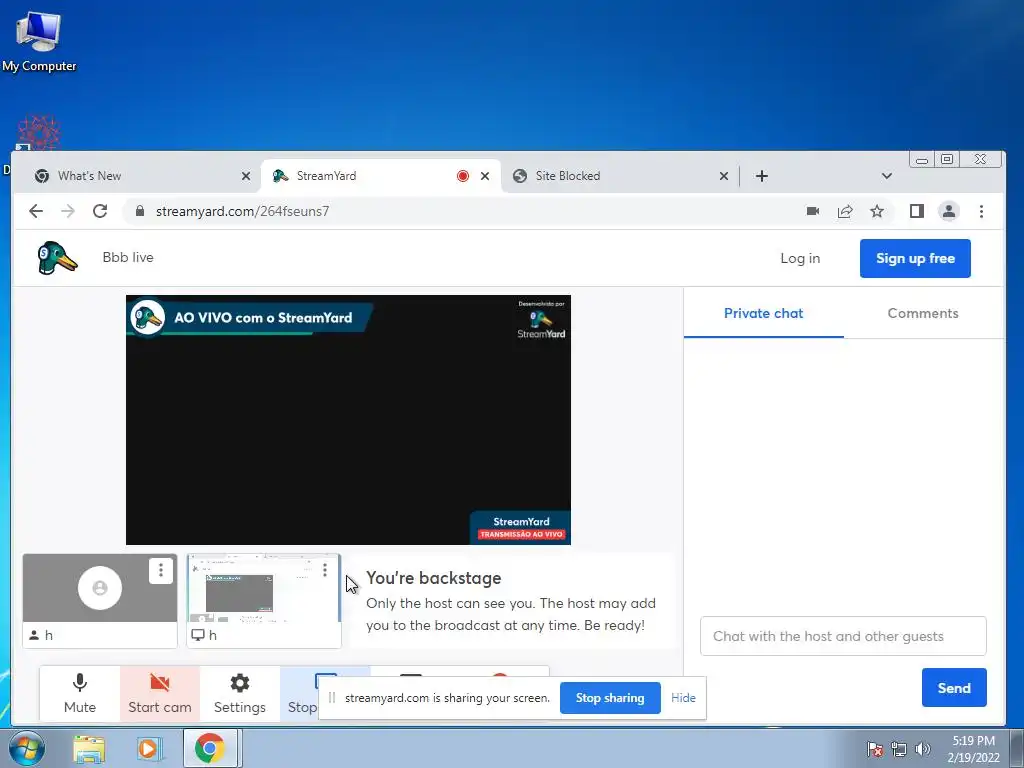Viewport: 1024px width, 768px height.
Task: Open StreamYard Settings gear
Action: [x=240, y=694]
